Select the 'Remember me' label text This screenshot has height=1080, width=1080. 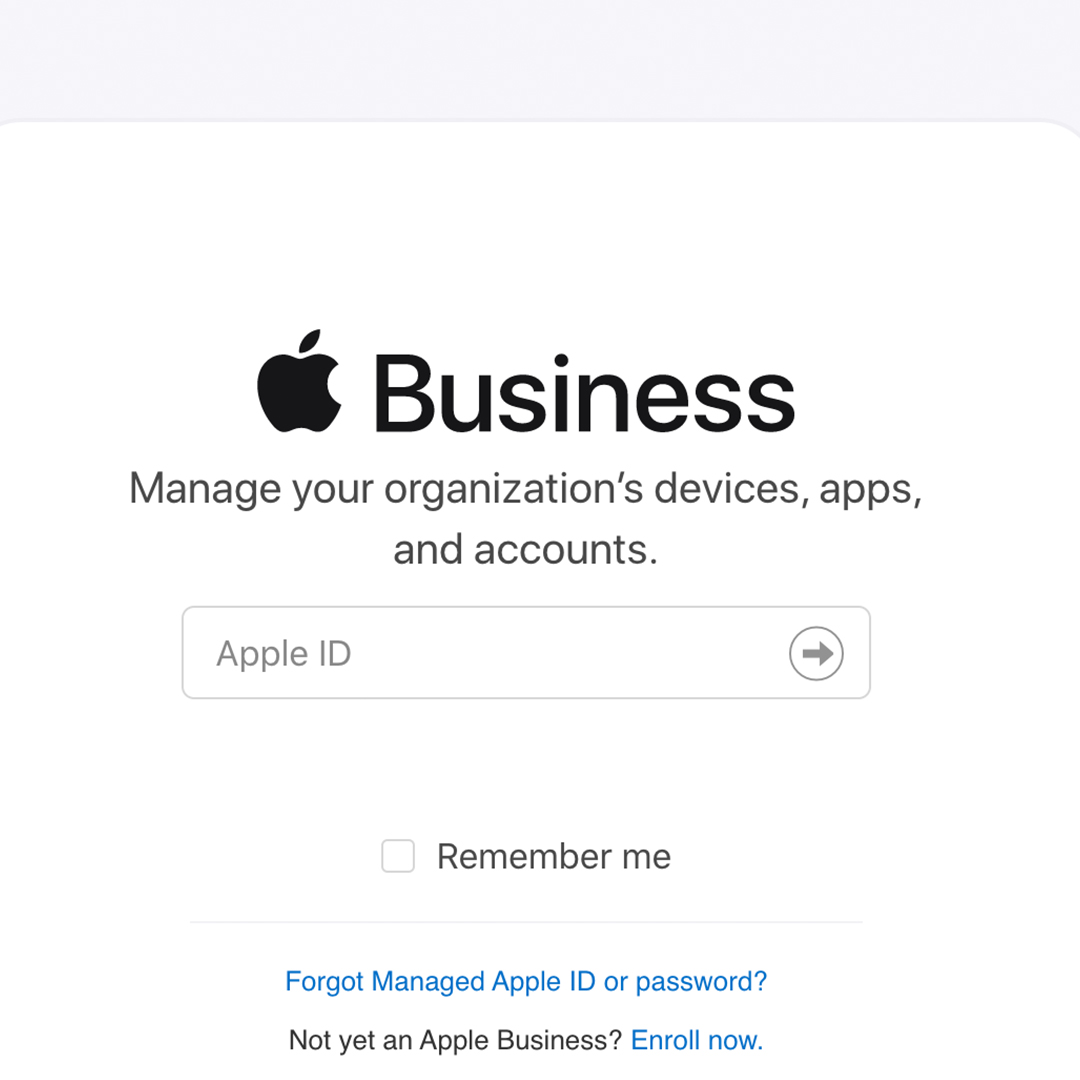(x=554, y=856)
